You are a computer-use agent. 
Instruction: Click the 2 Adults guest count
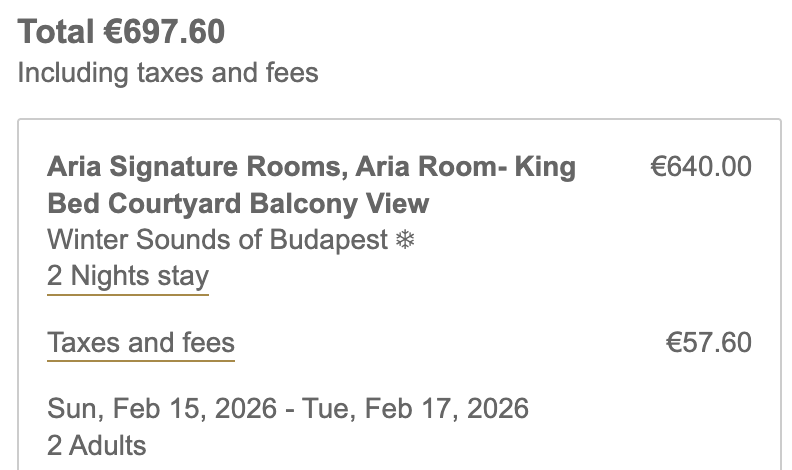tap(96, 445)
